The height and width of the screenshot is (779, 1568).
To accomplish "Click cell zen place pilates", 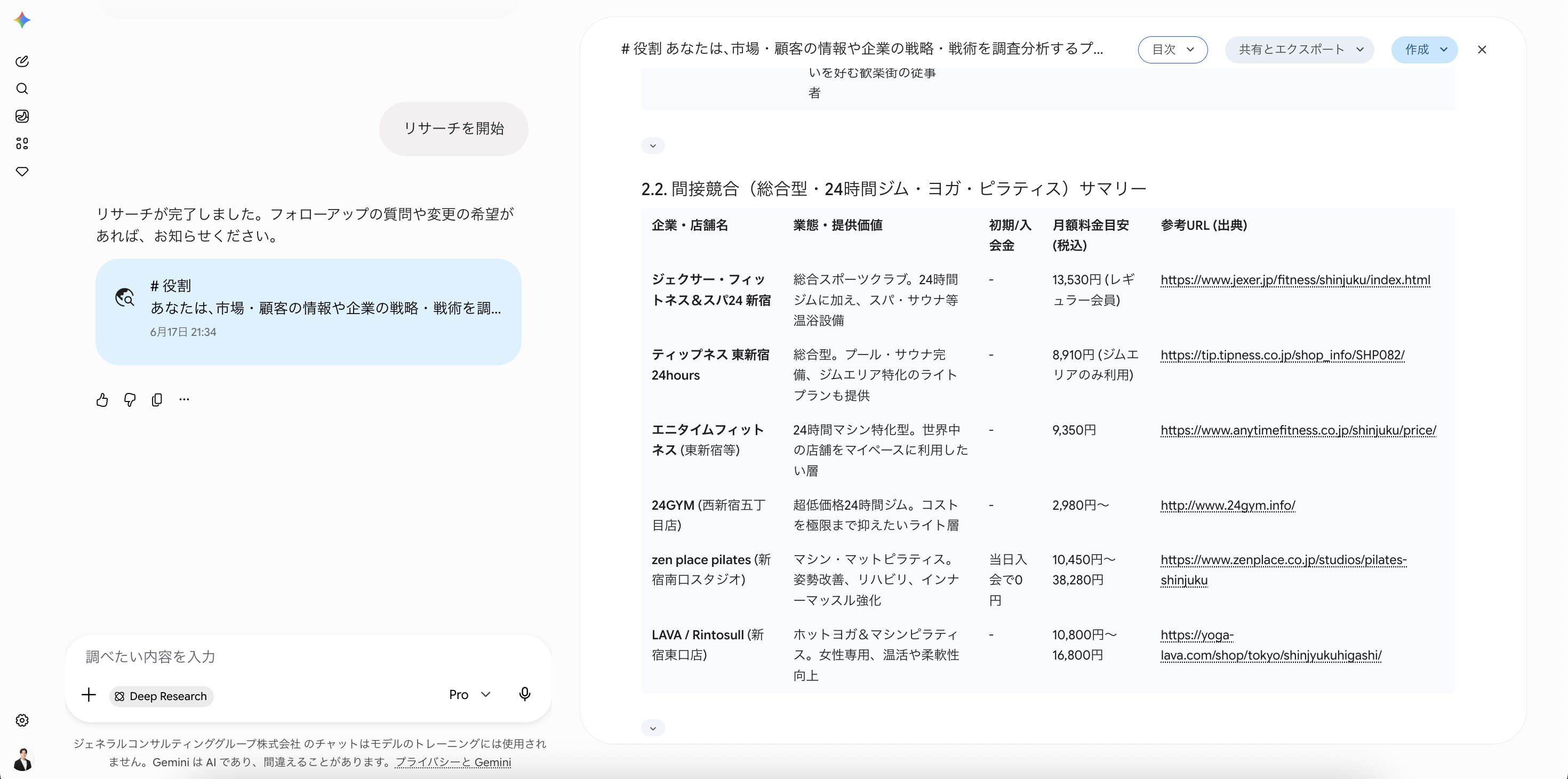I will pos(711,569).
